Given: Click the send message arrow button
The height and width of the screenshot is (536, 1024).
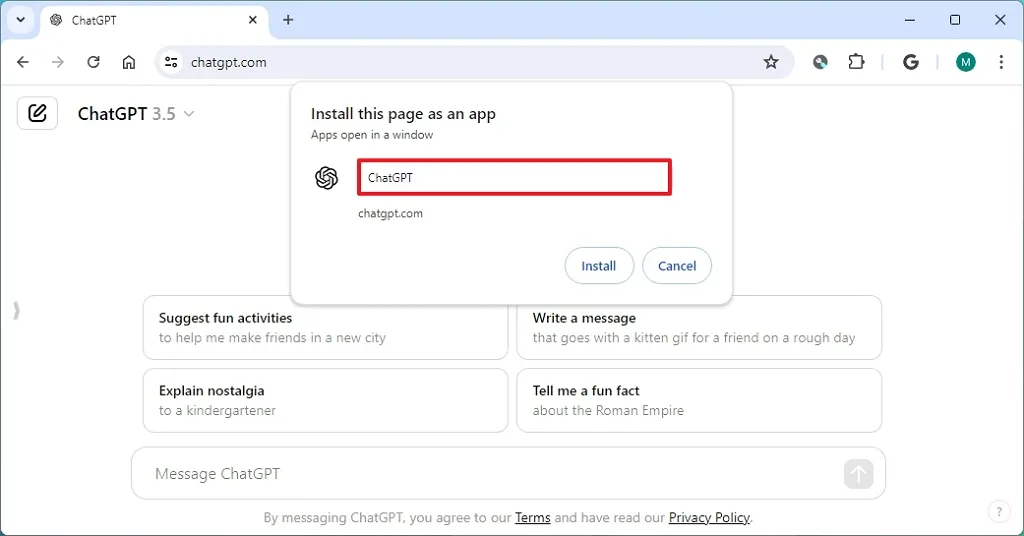Looking at the screenshot, I should [858, 474].
